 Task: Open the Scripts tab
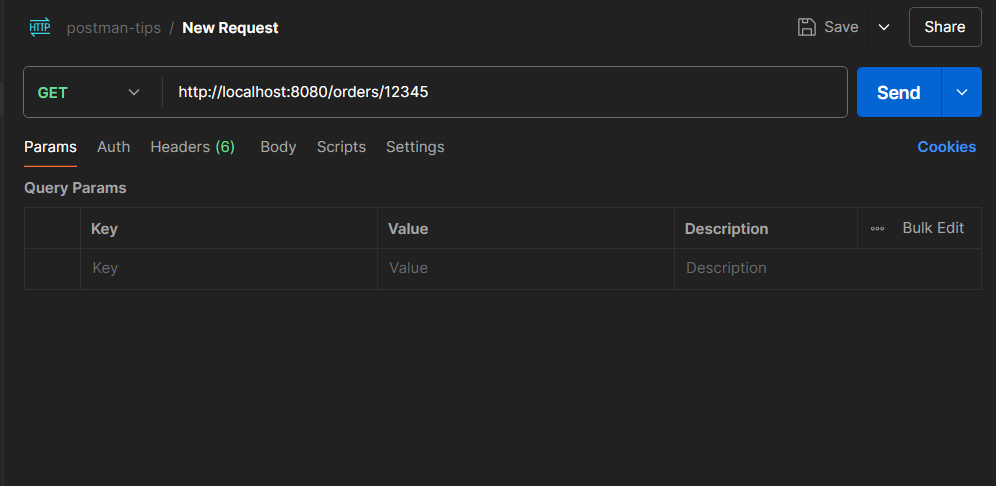pyautogui.click(x=341, y=147)
